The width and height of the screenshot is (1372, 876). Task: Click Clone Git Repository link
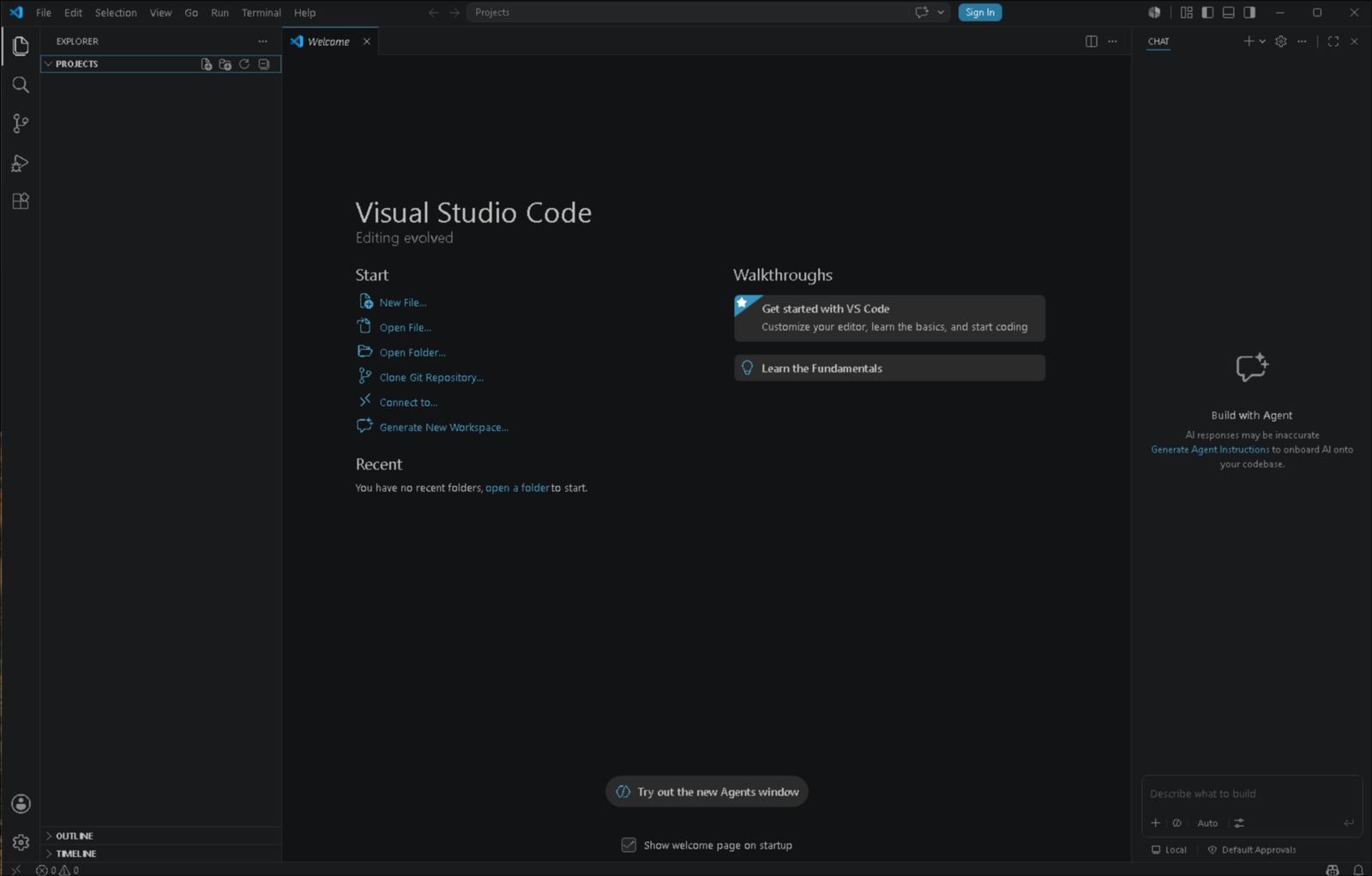coord(431,377)
